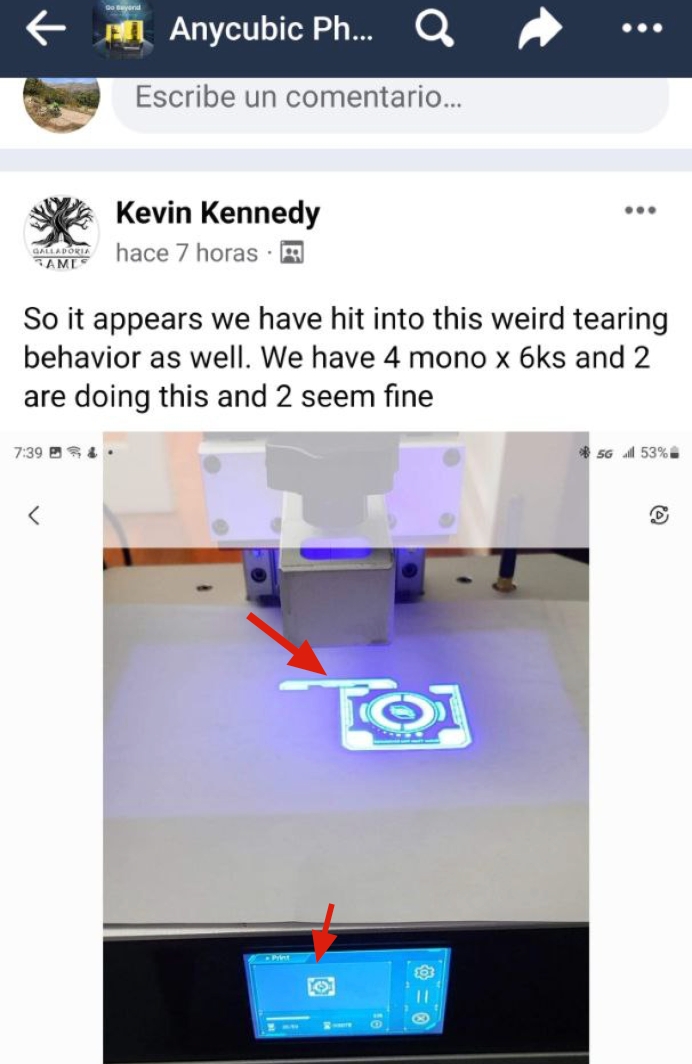
Task: Open the search magnifier icon
Action: pyautogui.click(x=434, y=28)
